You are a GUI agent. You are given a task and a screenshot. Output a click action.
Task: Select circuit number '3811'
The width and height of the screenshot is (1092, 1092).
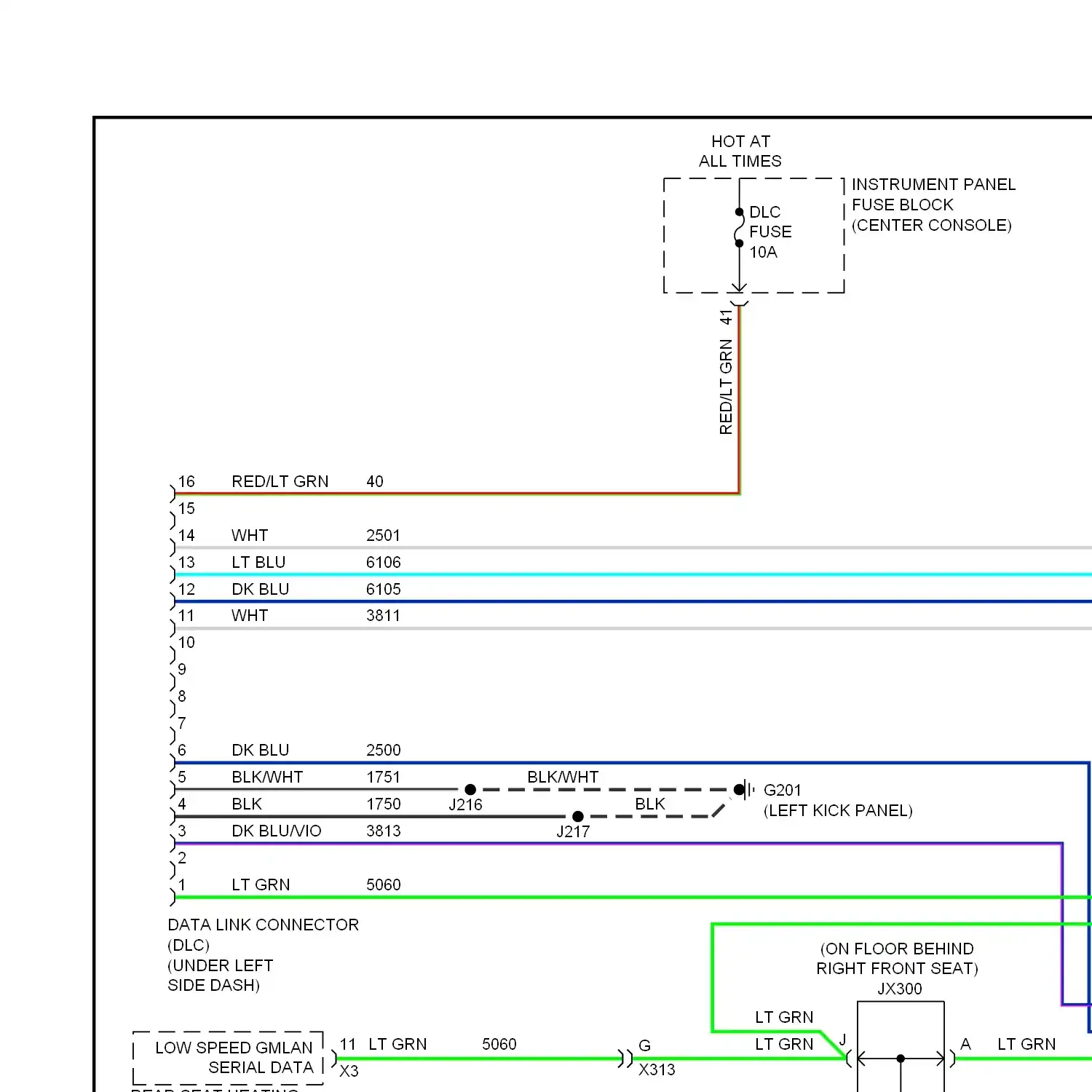click(383, 615)
